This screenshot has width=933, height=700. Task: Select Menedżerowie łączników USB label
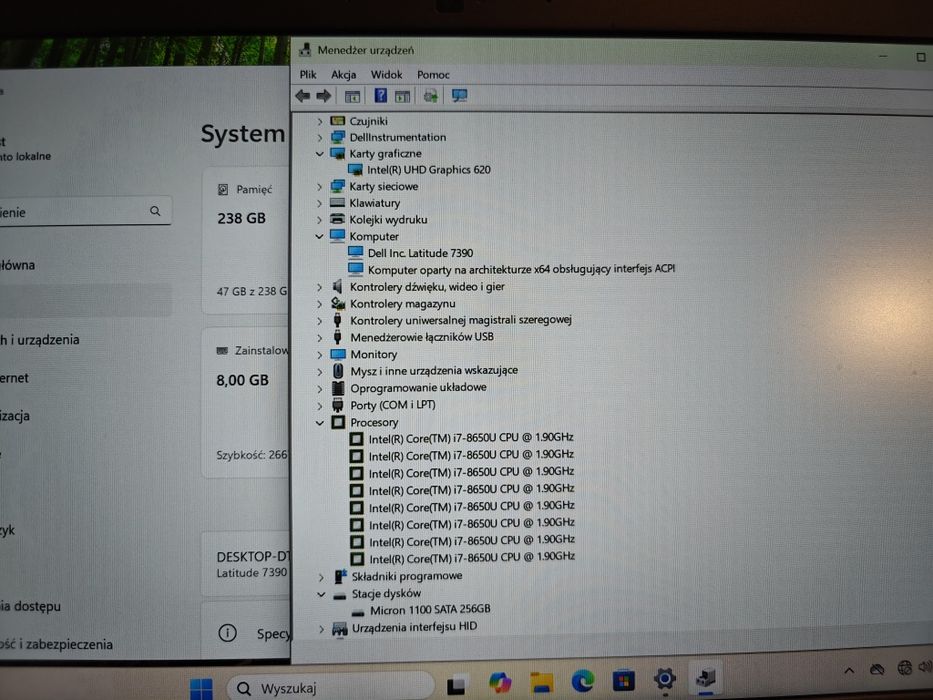point(422,337)
